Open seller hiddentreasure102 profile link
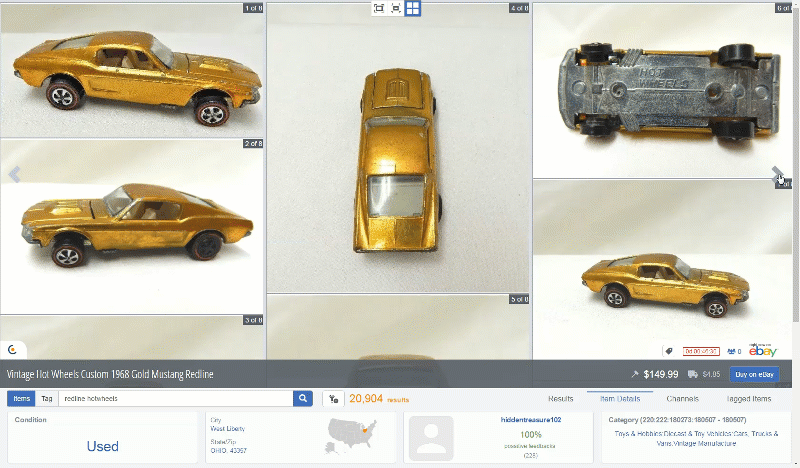 [x=531, y=420]
